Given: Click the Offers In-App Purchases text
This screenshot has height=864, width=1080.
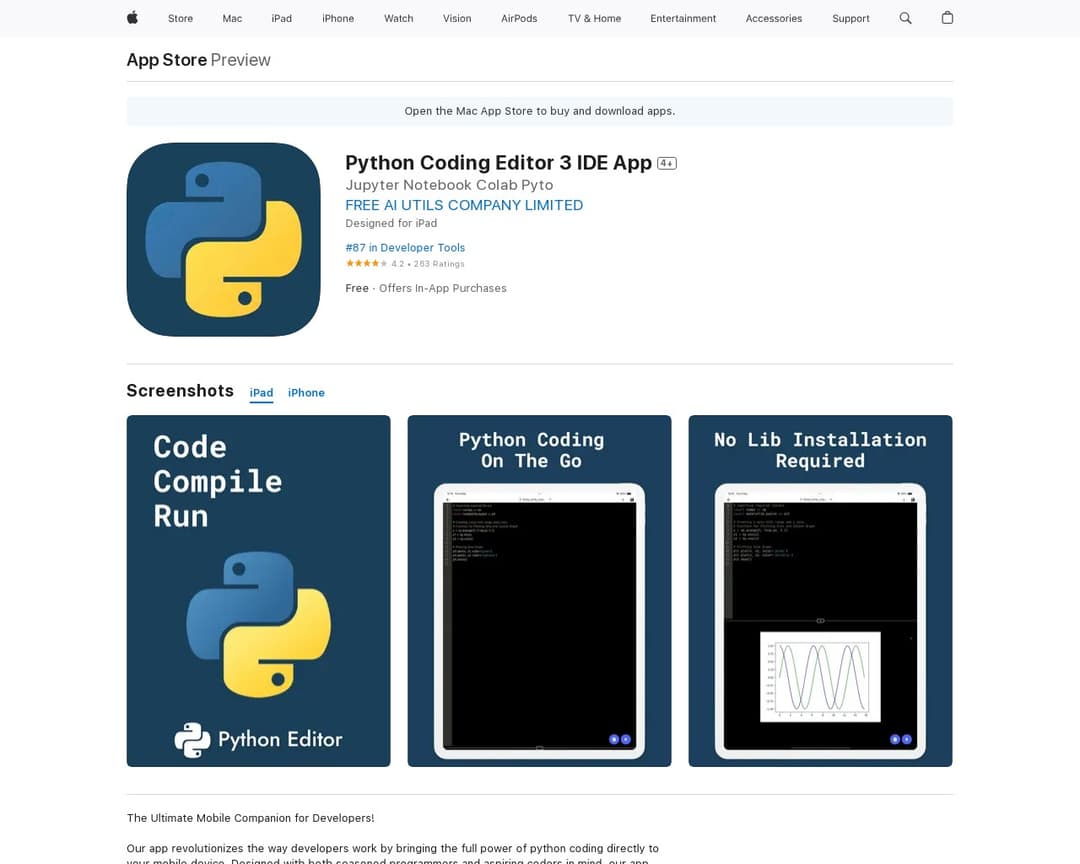Looking at the screenshot, I should 443,288.
